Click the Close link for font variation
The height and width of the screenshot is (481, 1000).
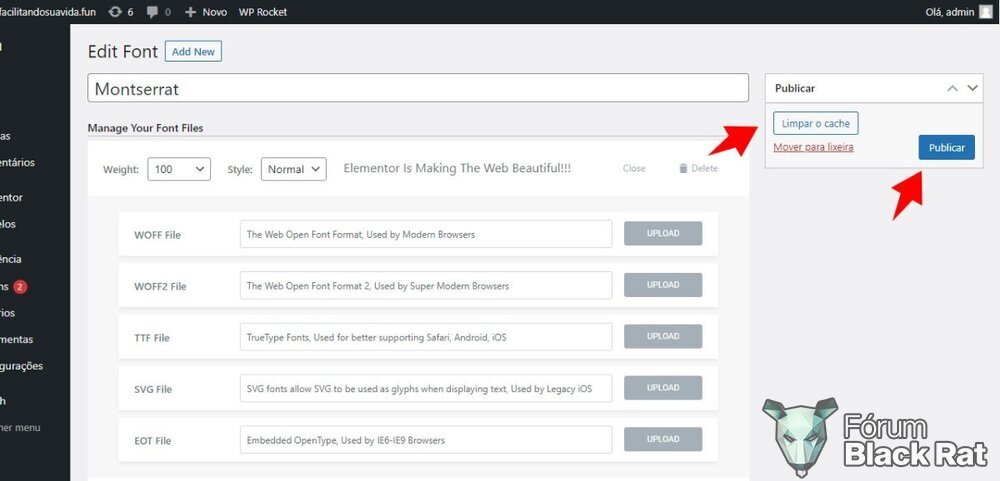coord(634,168)
